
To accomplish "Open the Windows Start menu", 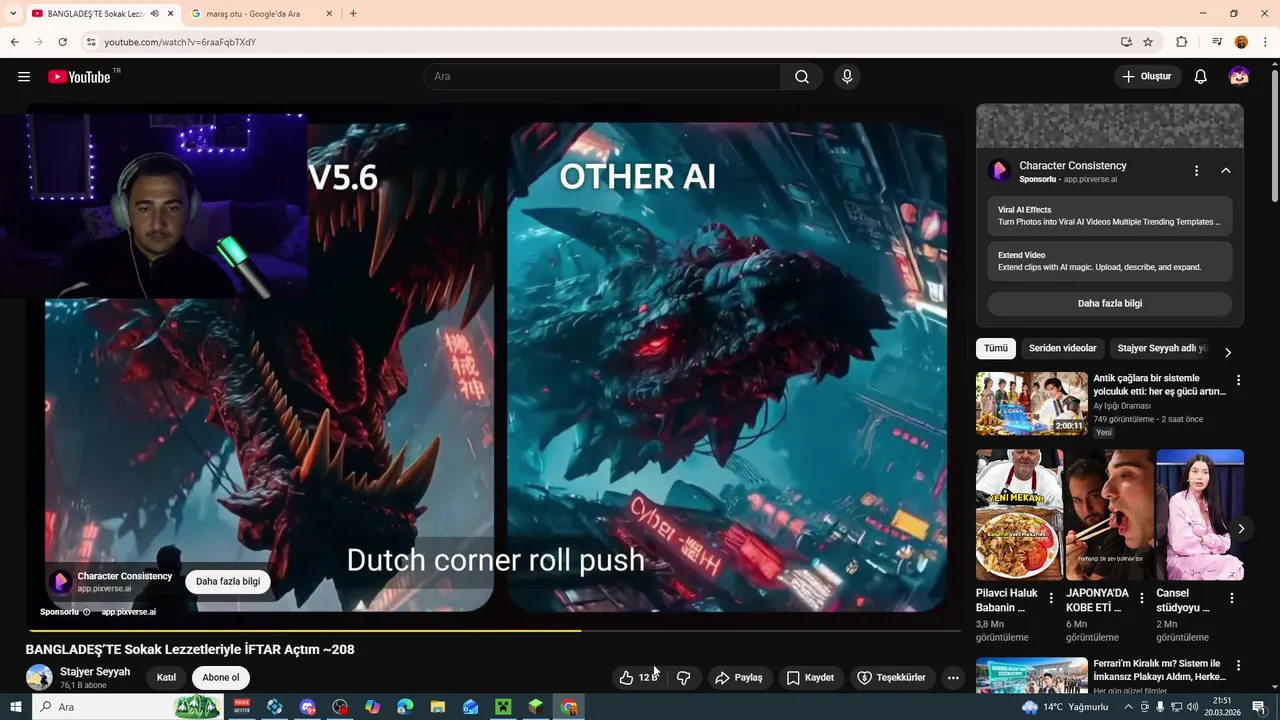I will tap(15, 707).
